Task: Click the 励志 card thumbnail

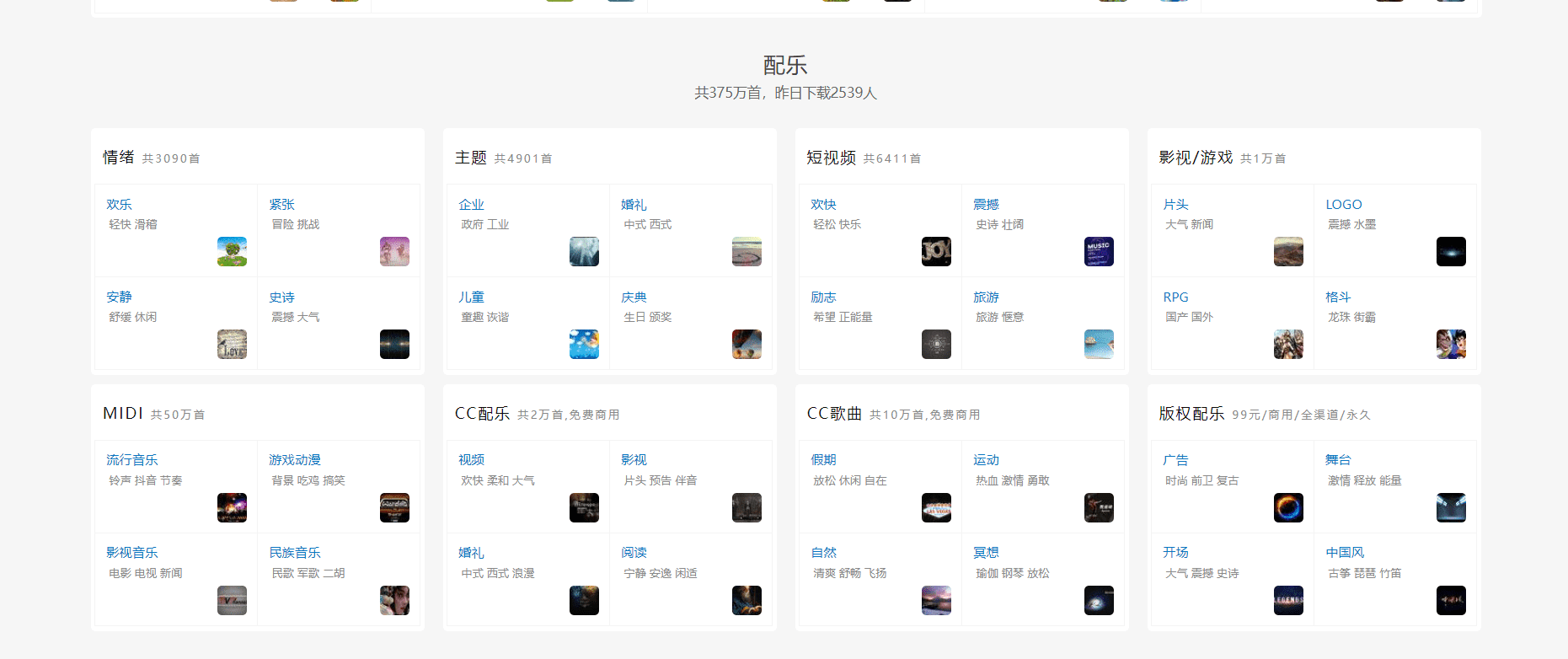Action: [936, 344]
